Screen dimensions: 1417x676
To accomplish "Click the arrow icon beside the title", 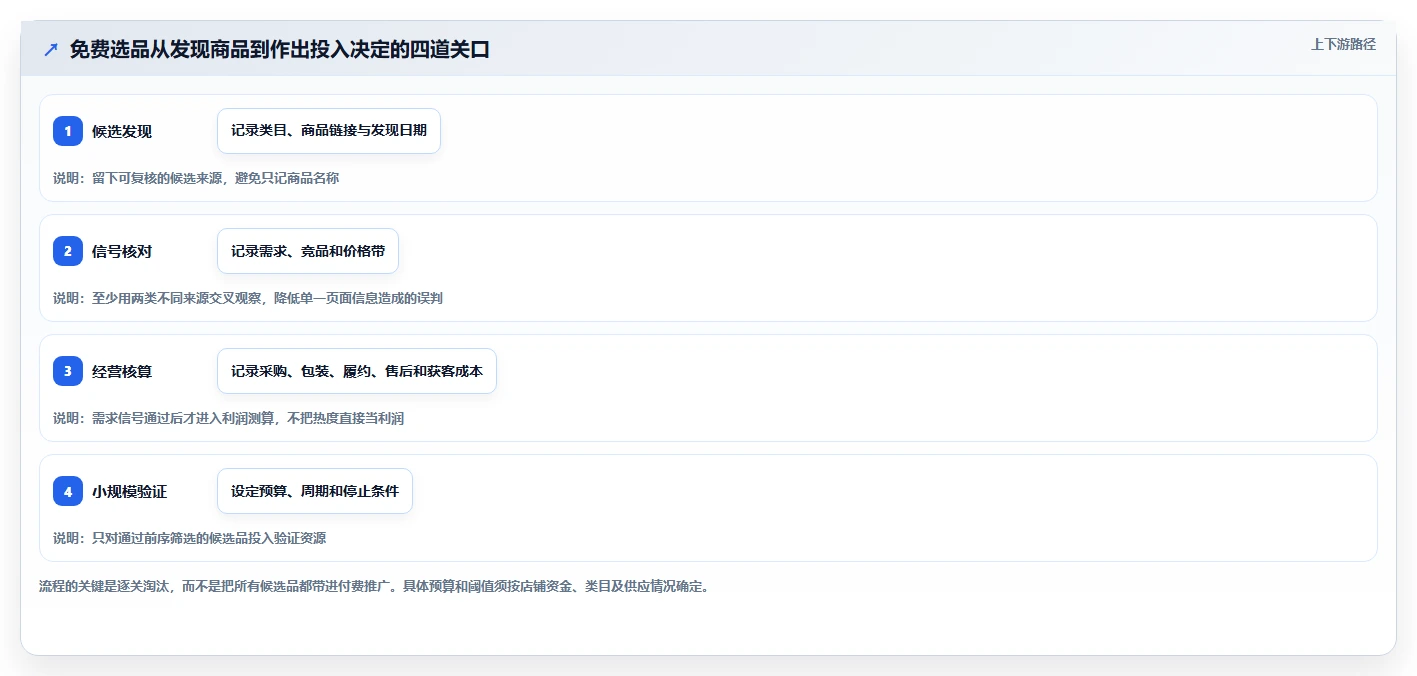I will point(51,49).
